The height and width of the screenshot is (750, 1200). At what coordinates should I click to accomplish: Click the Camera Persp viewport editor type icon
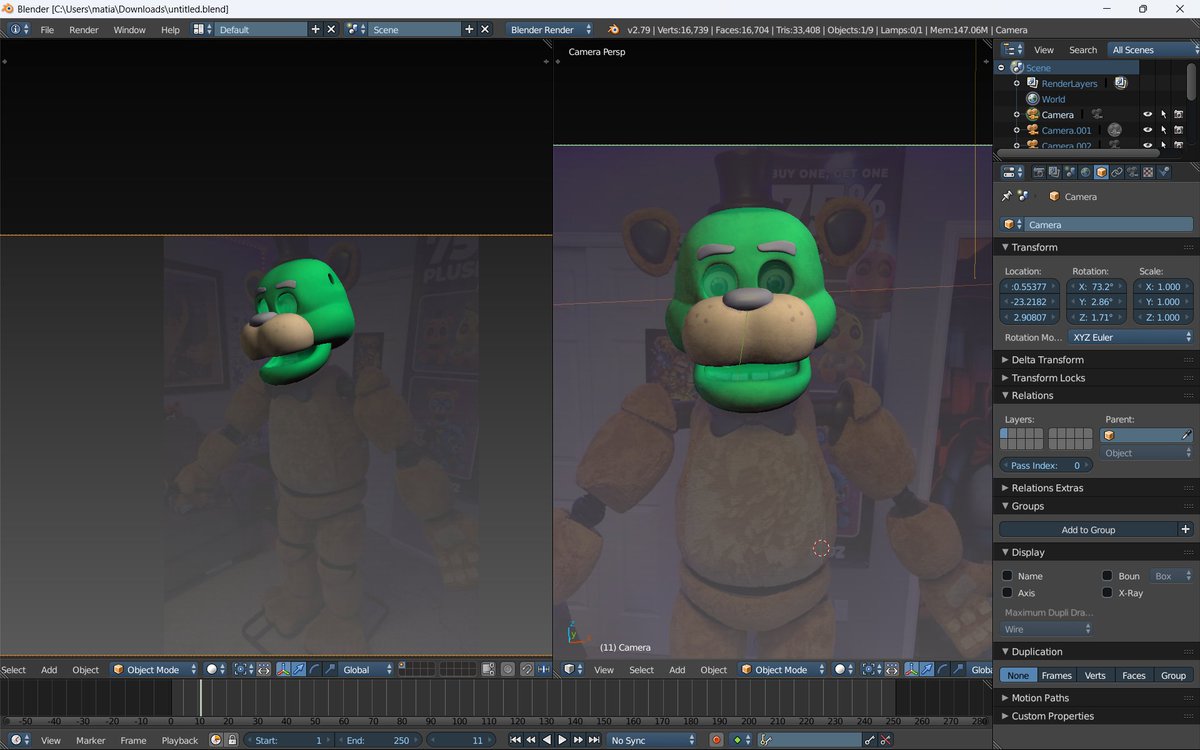click(x=570, y=669)
